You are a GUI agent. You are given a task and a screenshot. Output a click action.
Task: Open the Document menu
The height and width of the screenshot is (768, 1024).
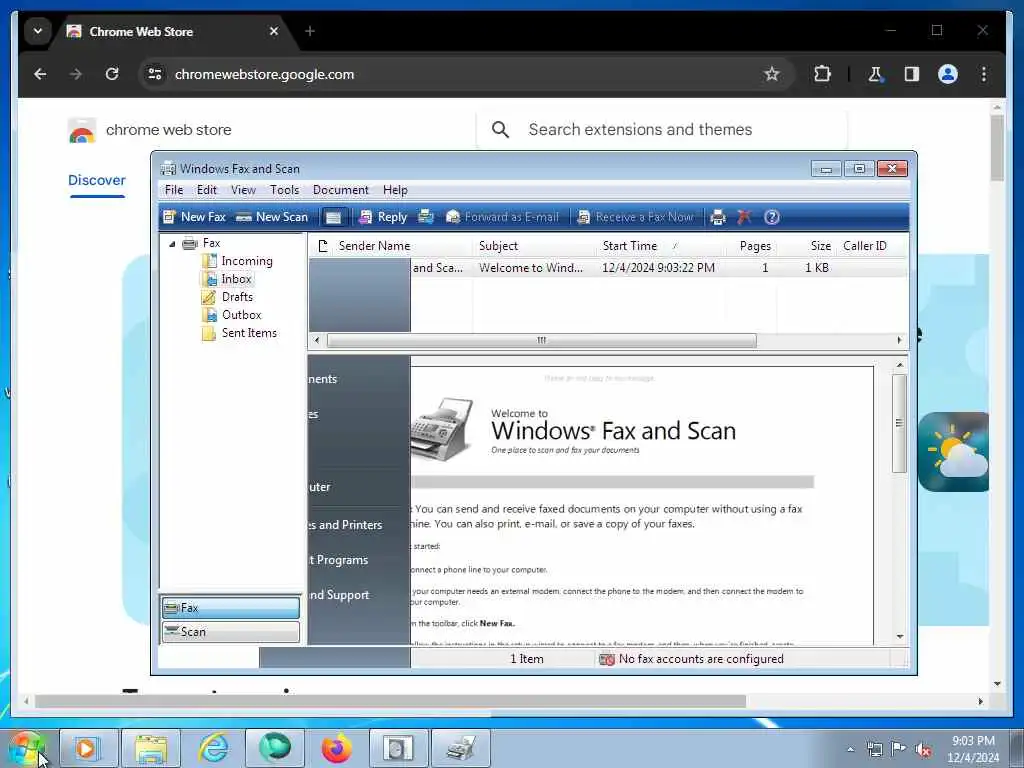pyautogui.click(x=340, y=190)
